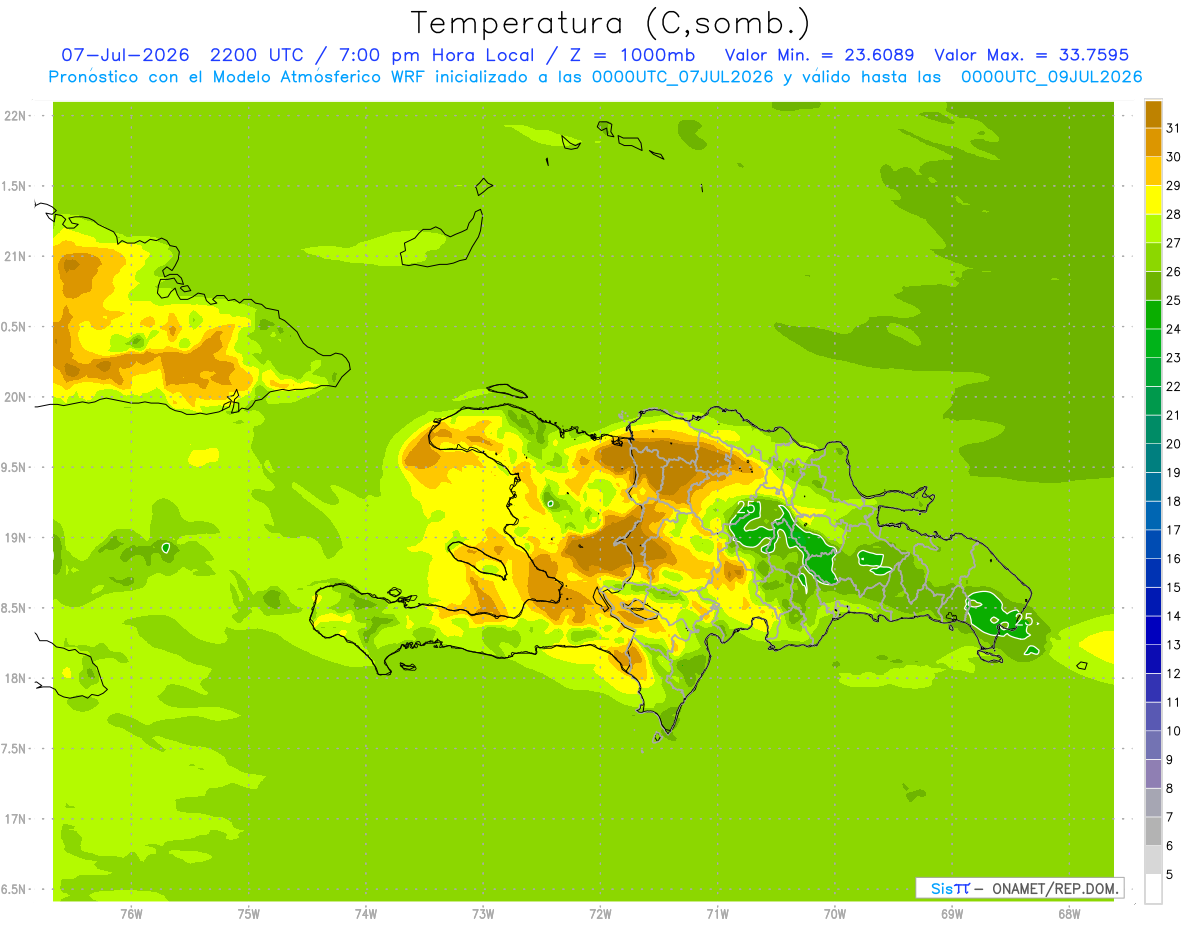
Task: Click the 'Valor Max. = 33.7595' readout
Action: click(x=1031, y=55)
